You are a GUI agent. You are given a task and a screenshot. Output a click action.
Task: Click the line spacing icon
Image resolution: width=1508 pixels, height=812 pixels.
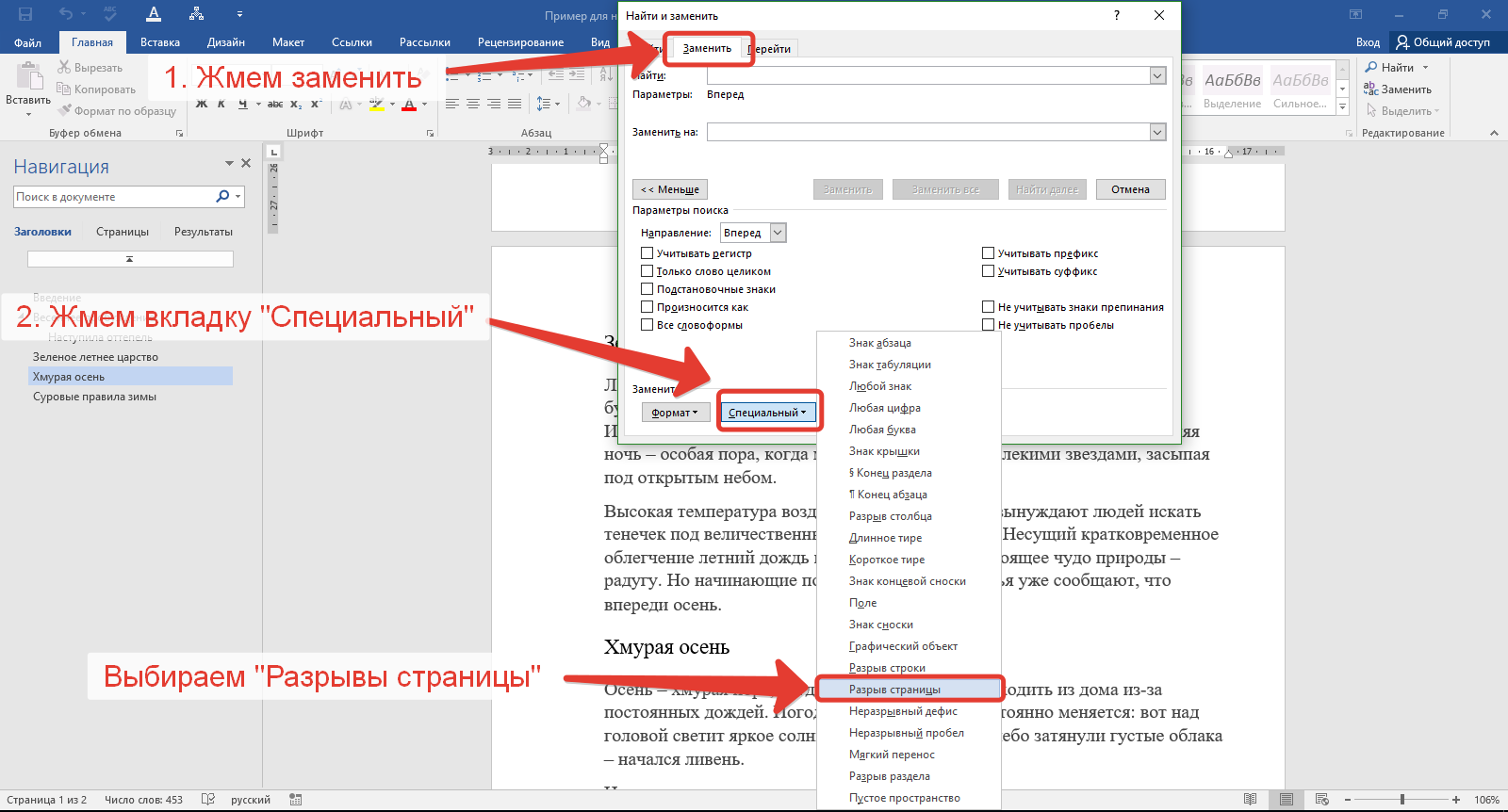point(544,104)
